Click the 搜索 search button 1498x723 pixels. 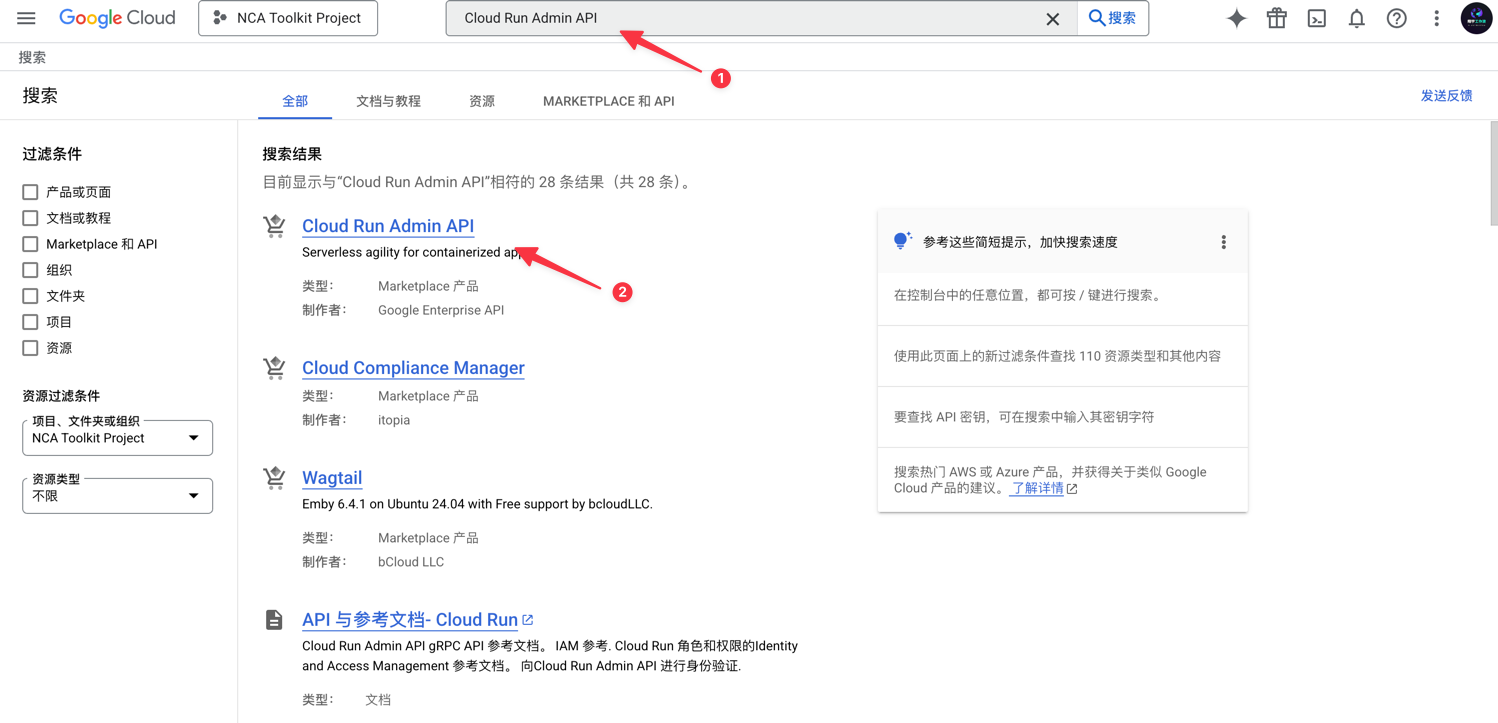pos(1112,18)
